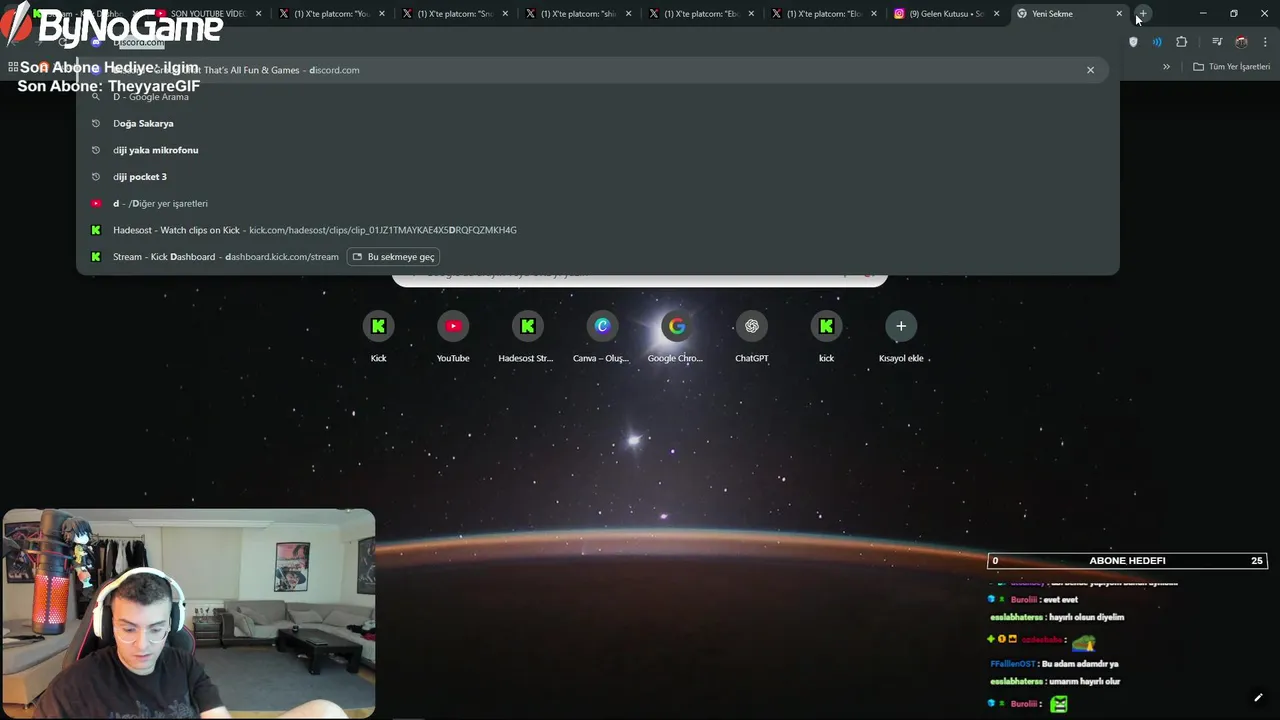Open the Kick shortcut tile
Screen dimensions: 1280x720
pos(378,337)
